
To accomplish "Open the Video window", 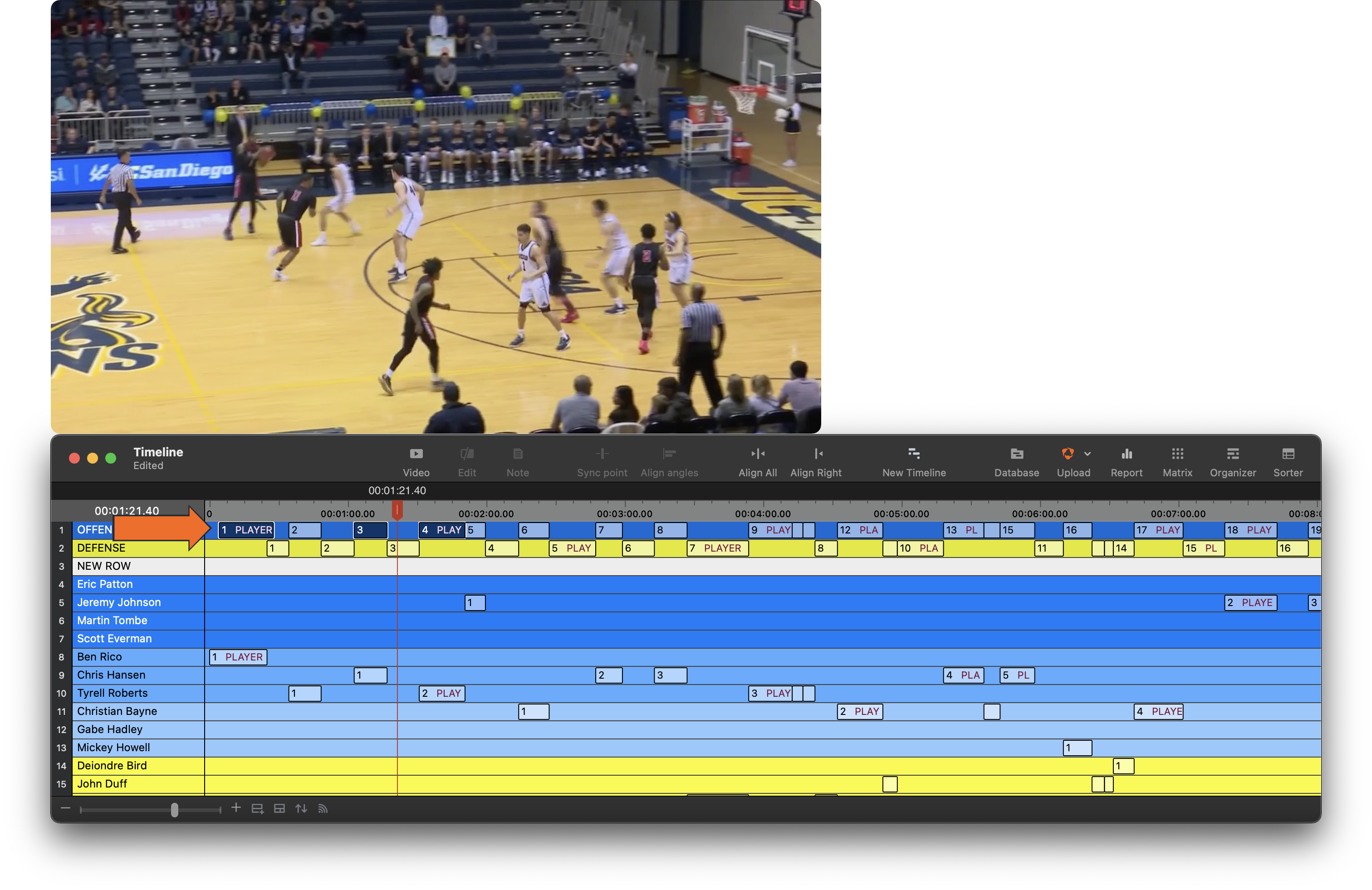I will (416, 460).
